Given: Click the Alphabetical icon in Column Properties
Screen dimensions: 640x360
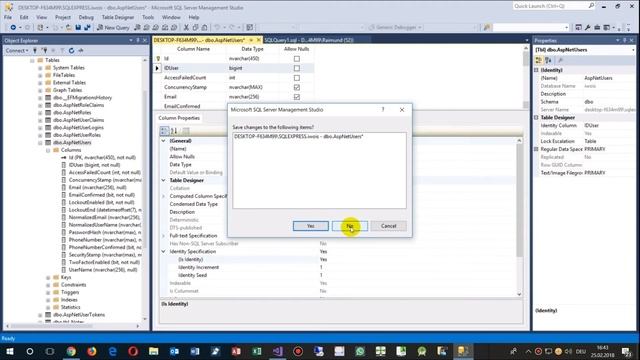Looking at the screenshot, I should [x=174, y=131].
